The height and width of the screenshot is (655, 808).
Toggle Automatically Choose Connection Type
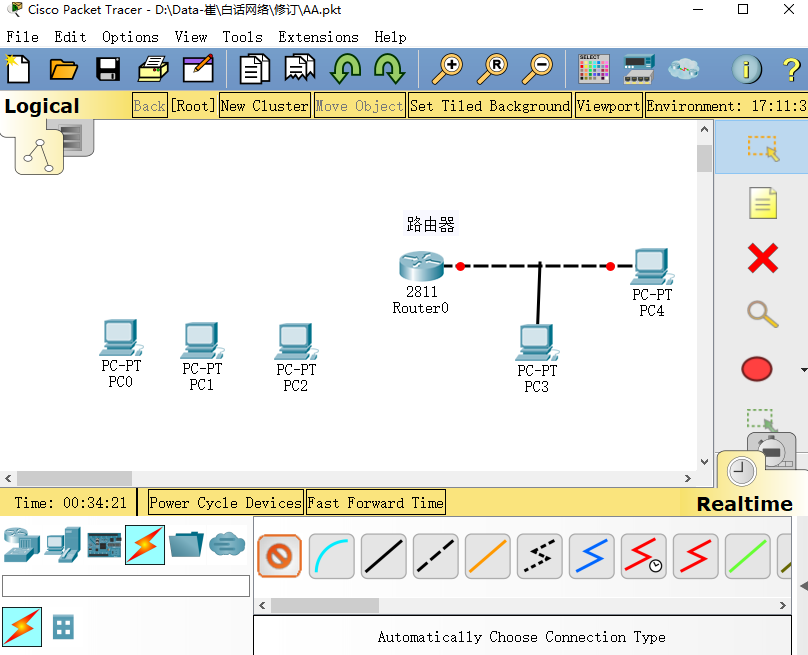pyautogui.click(x=279, y=556)
